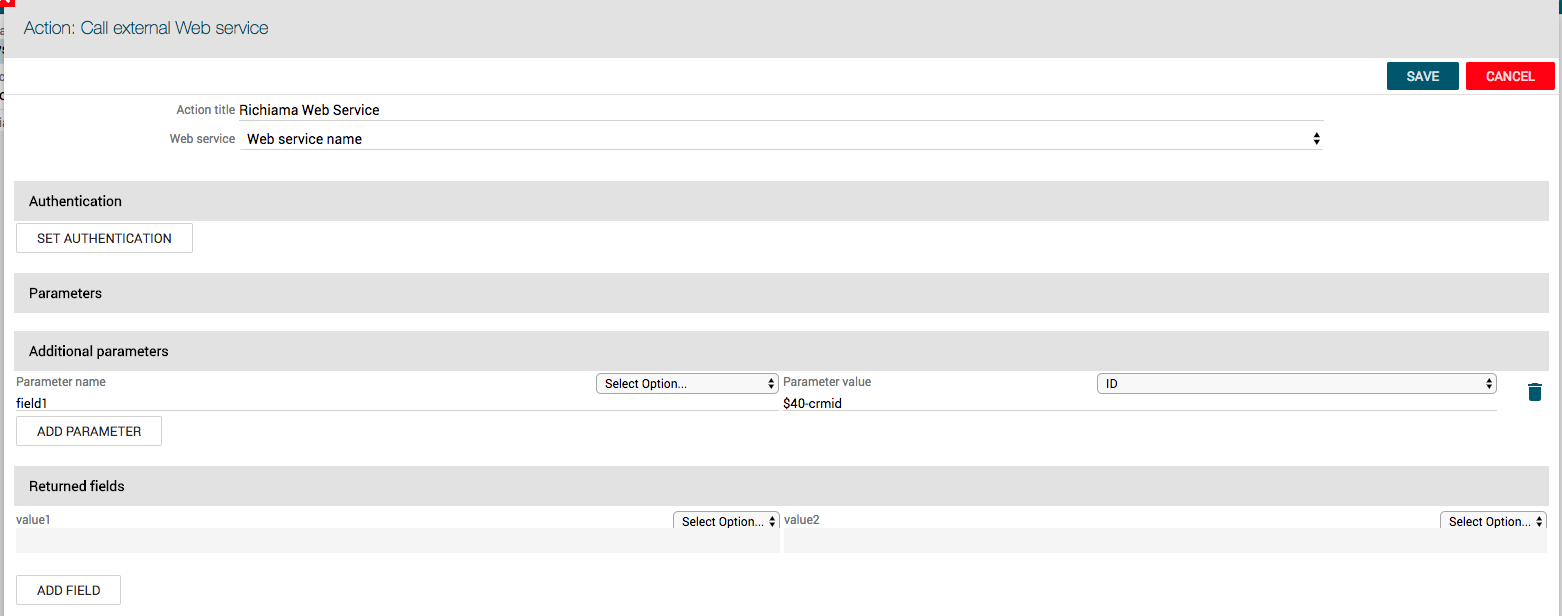This screenshot has height=616, width=1562.
Task: Save the web service action
Action: coord(1423,76)
